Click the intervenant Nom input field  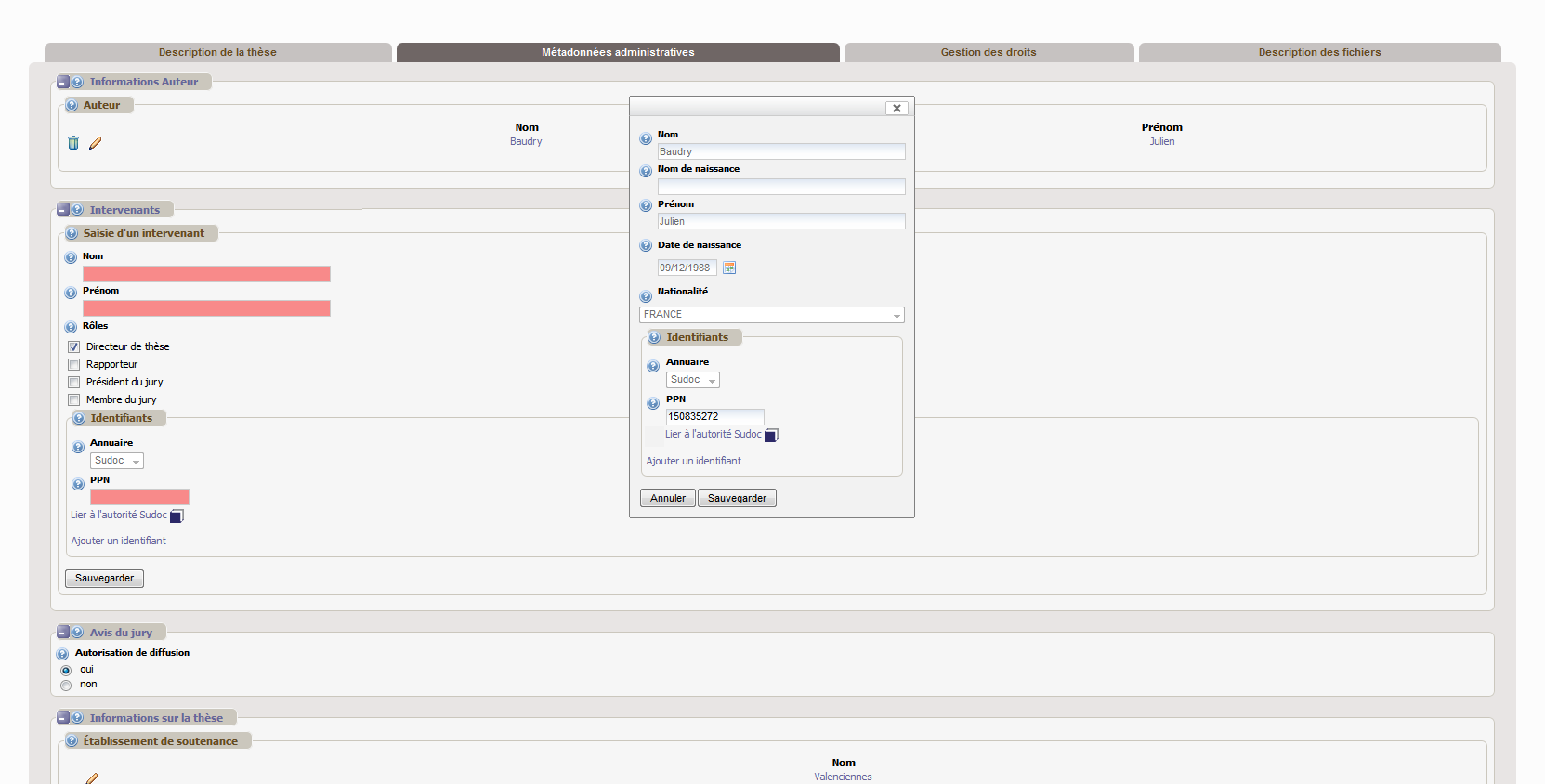(x=206, y=274)
